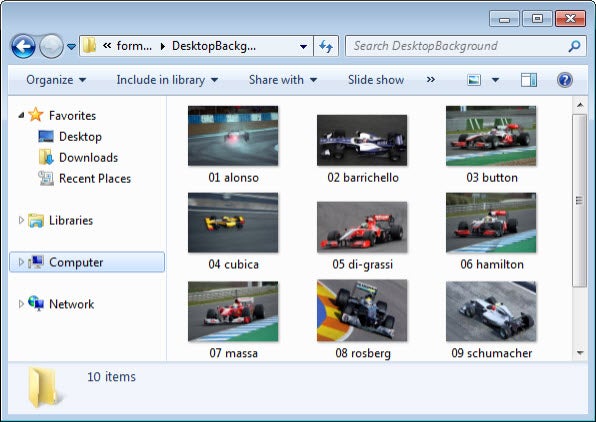The image size is (596, 422).
Task: Open the arrow between "form..." and DesktopBackg...
Action: pyautogui.click(x=163, y=46)
